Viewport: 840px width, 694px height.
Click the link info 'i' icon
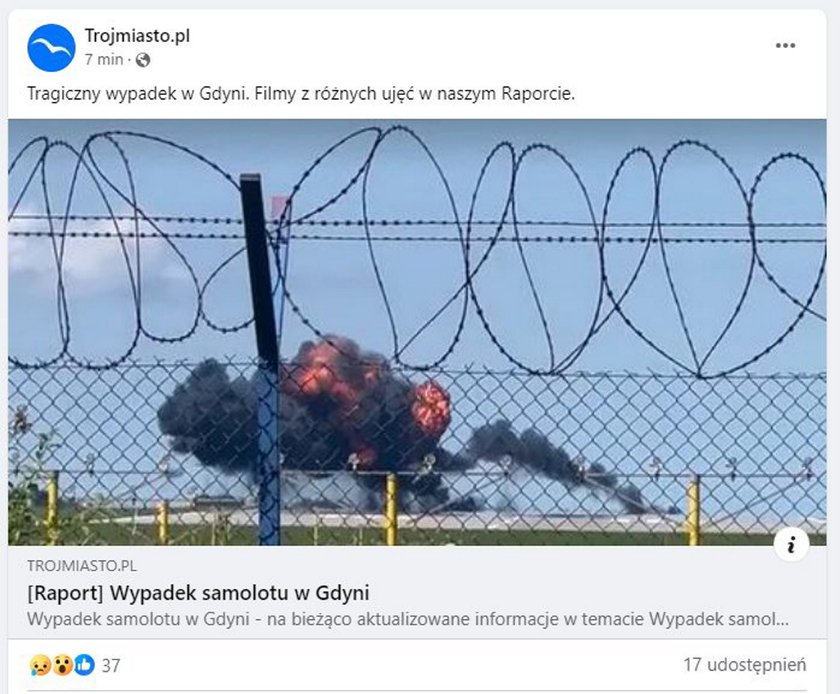click(x=791, y=544)
